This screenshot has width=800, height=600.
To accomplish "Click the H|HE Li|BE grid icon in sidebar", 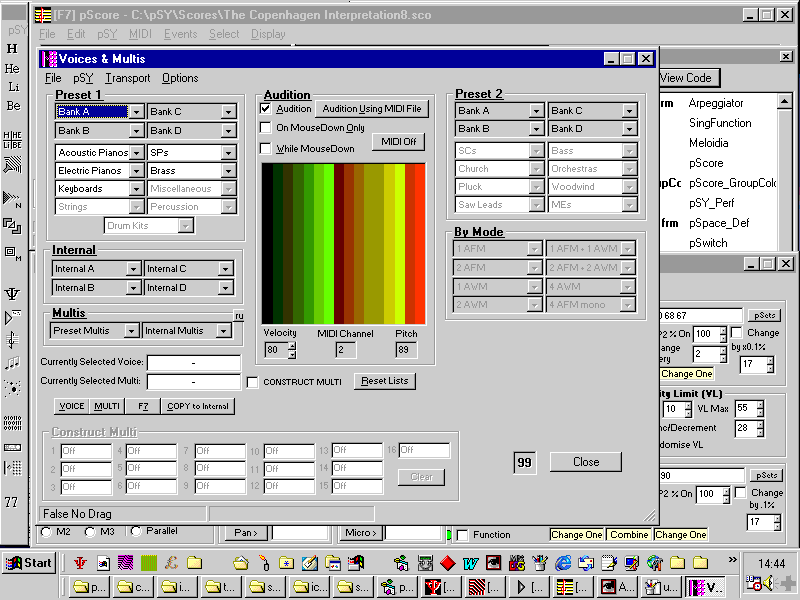I will click(13, 141).
